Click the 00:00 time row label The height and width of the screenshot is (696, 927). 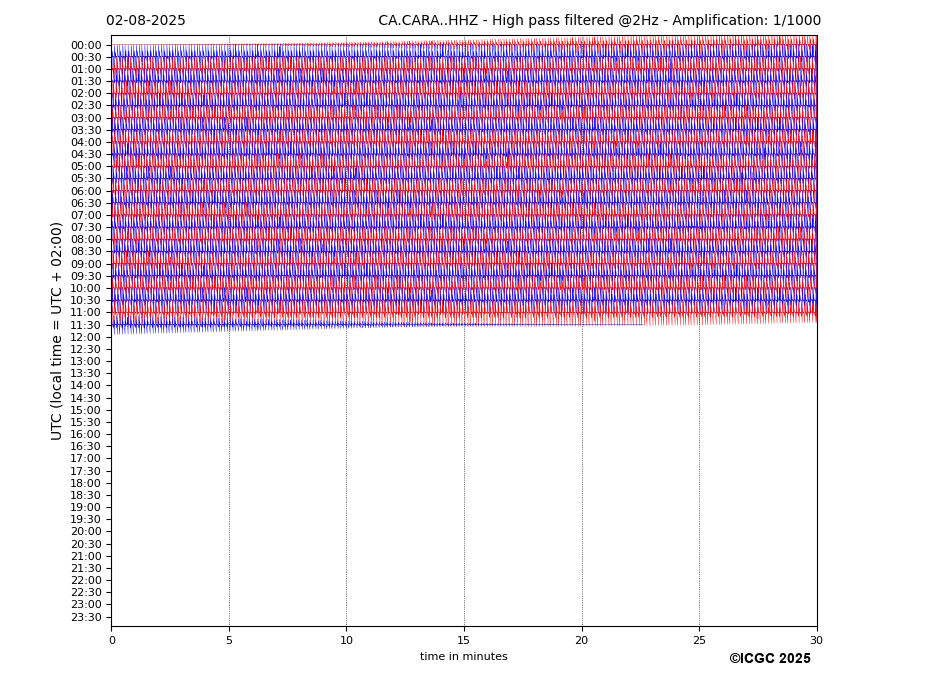click(x=86, y=46)
